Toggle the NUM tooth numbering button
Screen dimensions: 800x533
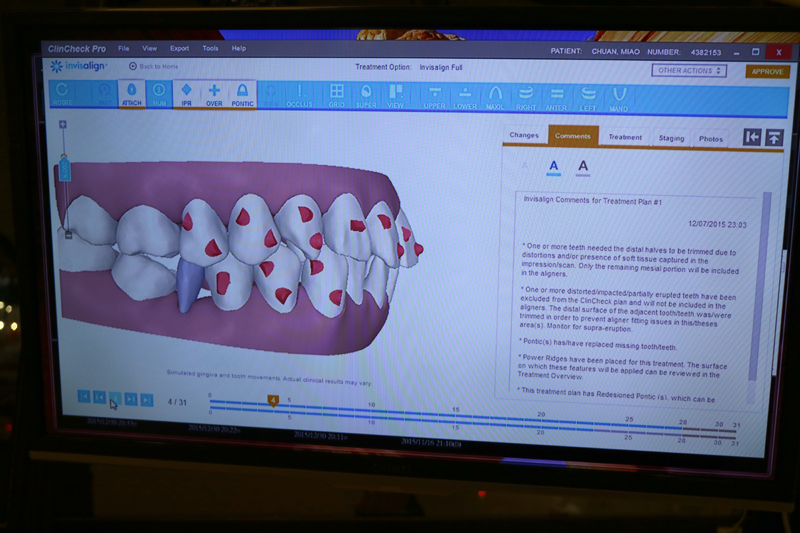pos(159,94)
